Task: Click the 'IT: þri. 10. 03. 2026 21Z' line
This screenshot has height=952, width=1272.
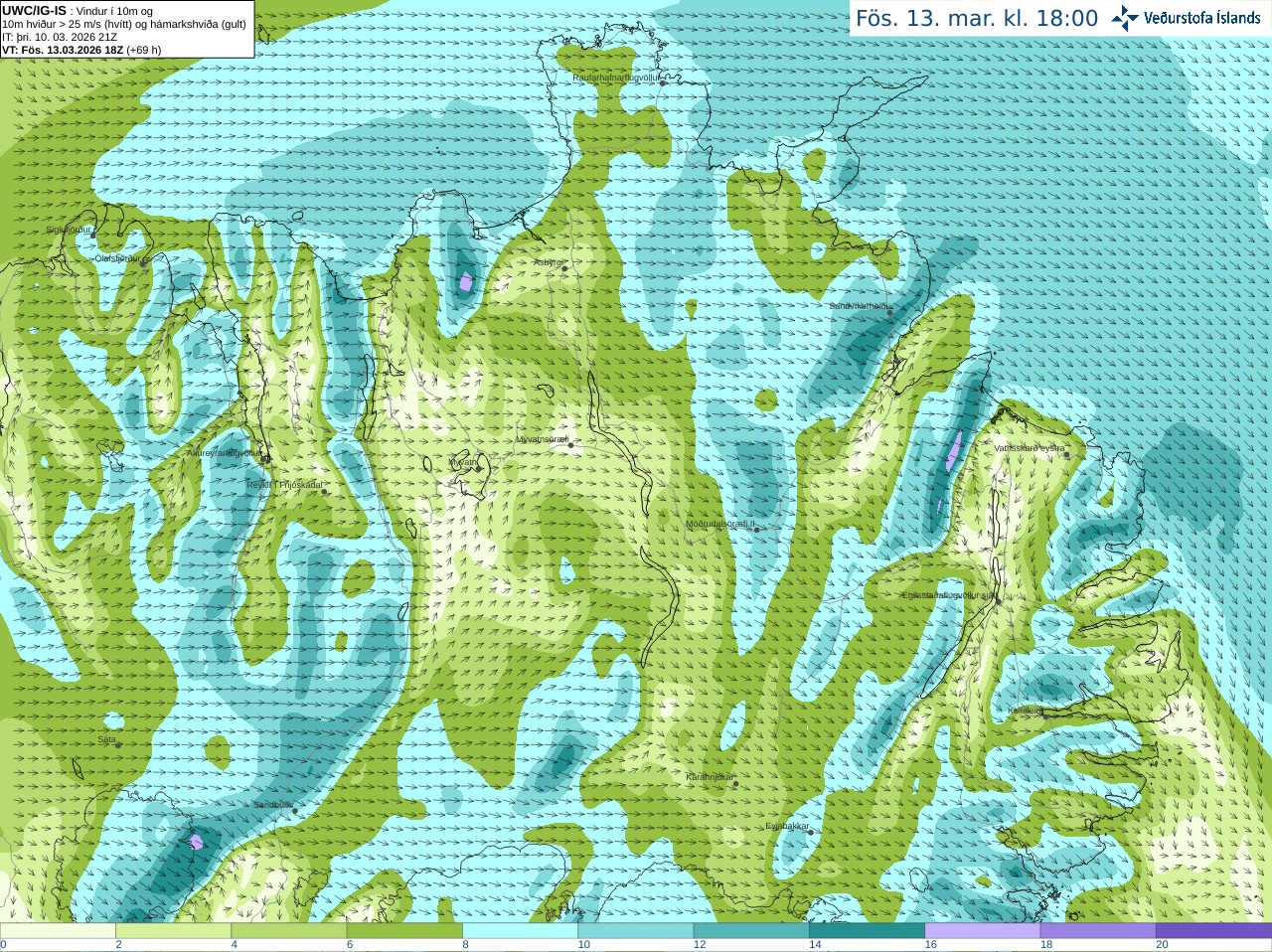Action: pos(60,37)
